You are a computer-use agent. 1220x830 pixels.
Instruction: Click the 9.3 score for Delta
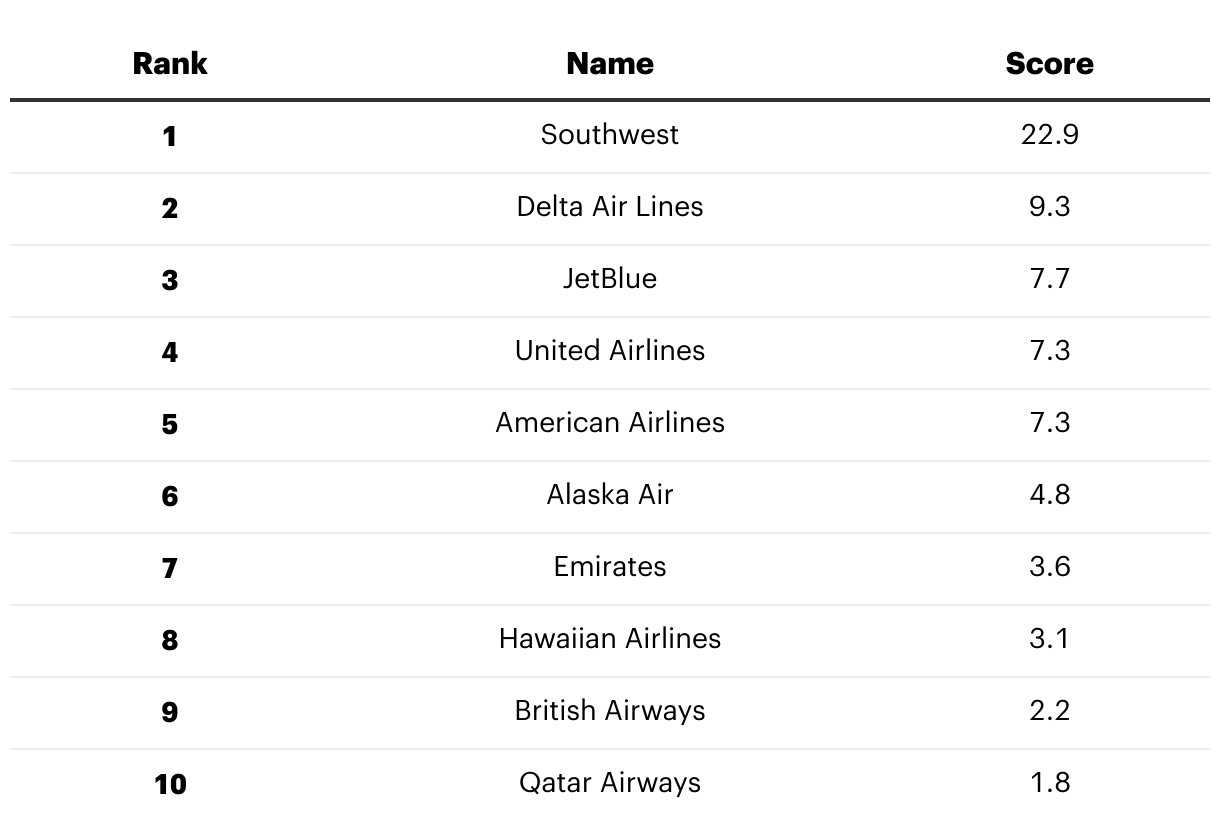click(1049, 207)
